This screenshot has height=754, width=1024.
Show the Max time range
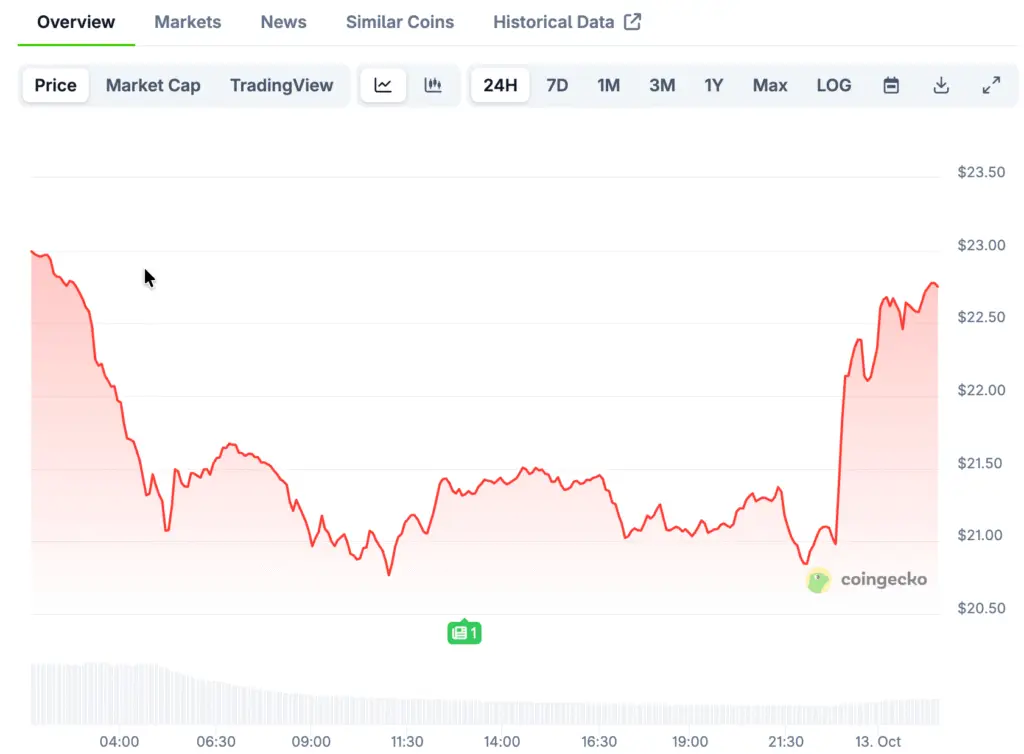click(770, 85)
